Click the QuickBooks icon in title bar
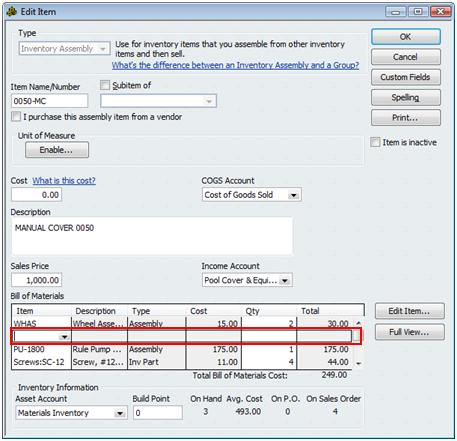457x441 pixels. tap(12, 12)
